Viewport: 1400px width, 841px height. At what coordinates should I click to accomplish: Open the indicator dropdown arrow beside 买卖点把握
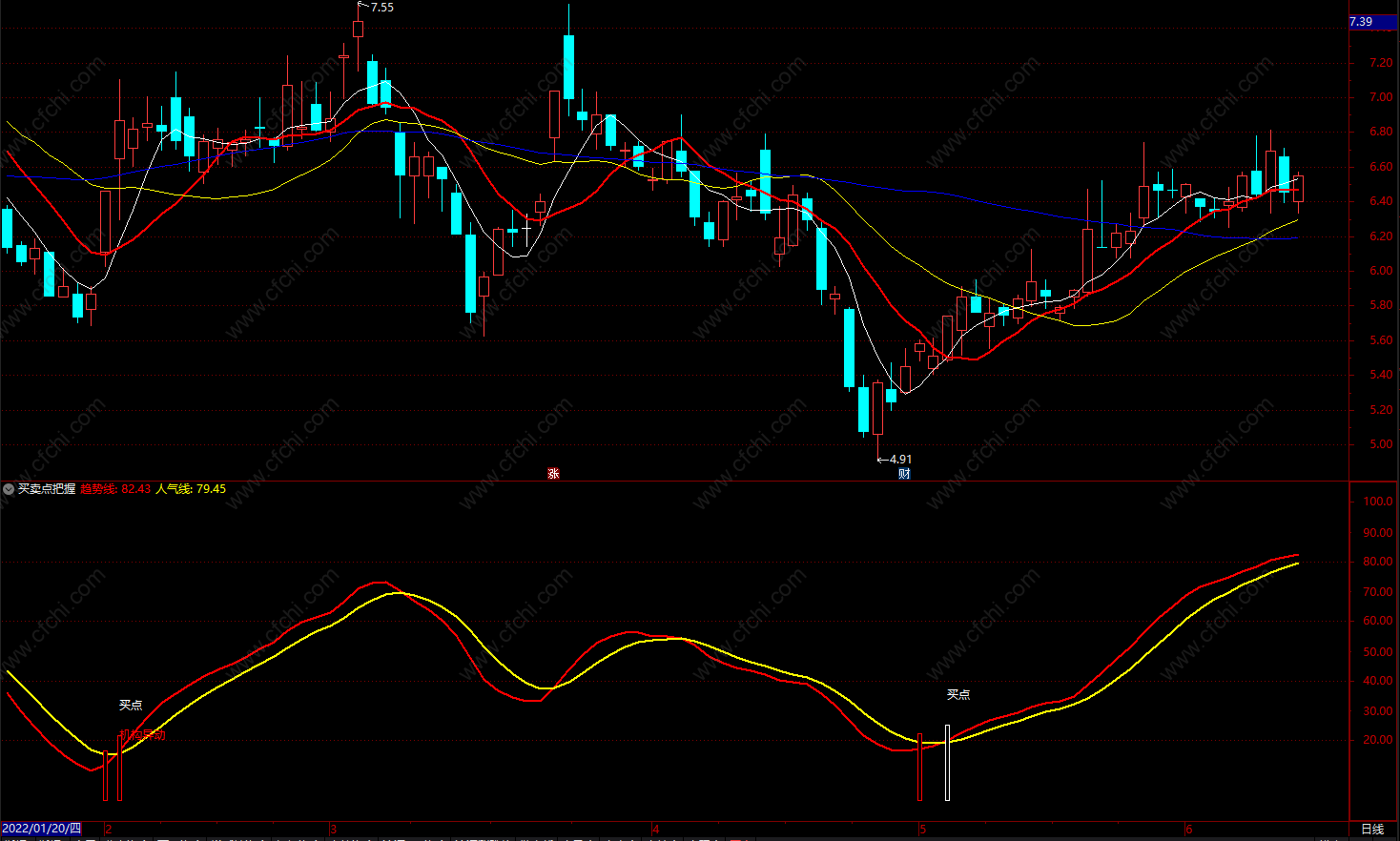tap(9, 489)
